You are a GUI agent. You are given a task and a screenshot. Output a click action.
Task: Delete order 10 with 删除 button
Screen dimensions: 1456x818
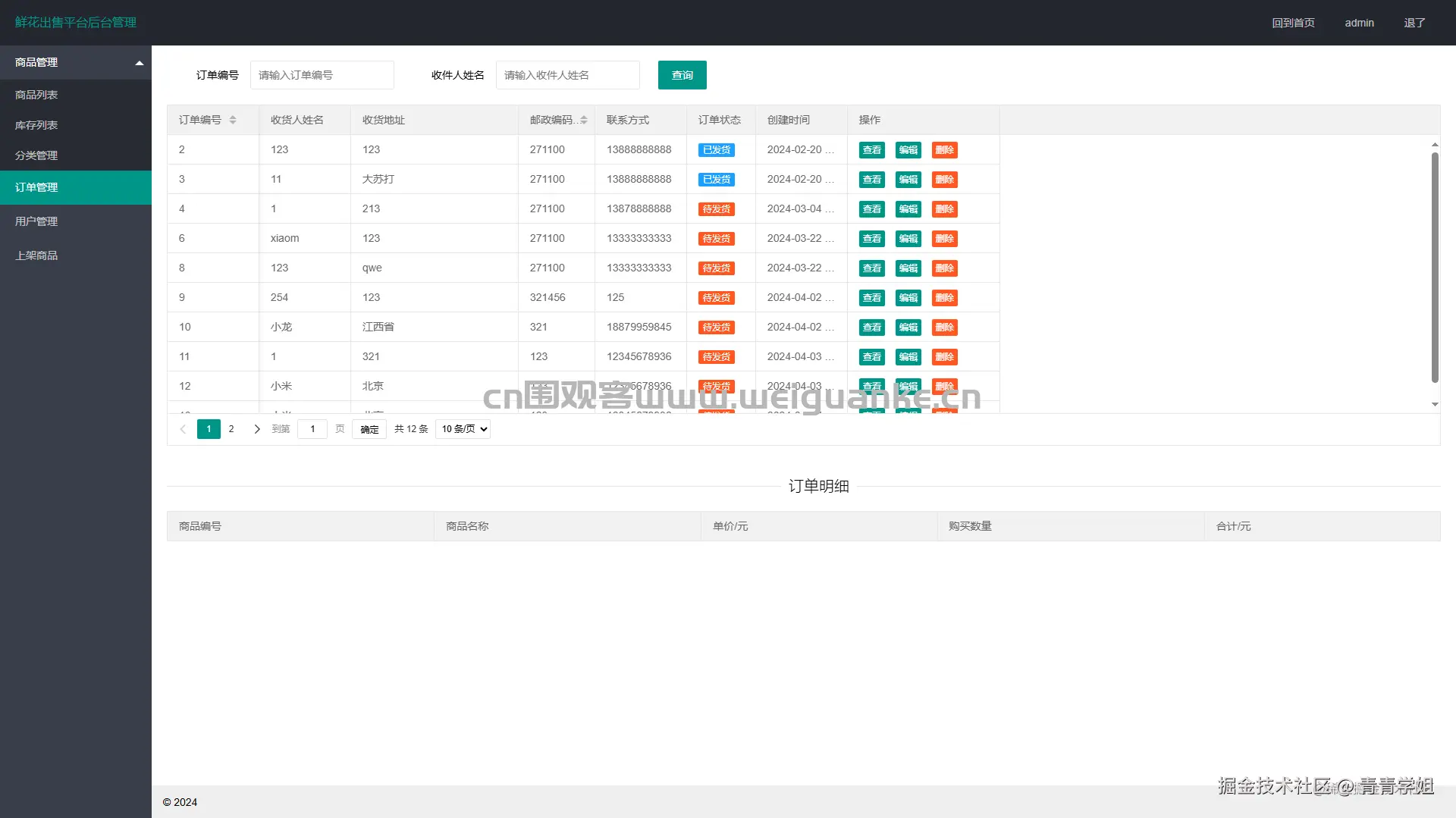pyautogui.click(x=945, y=328)
